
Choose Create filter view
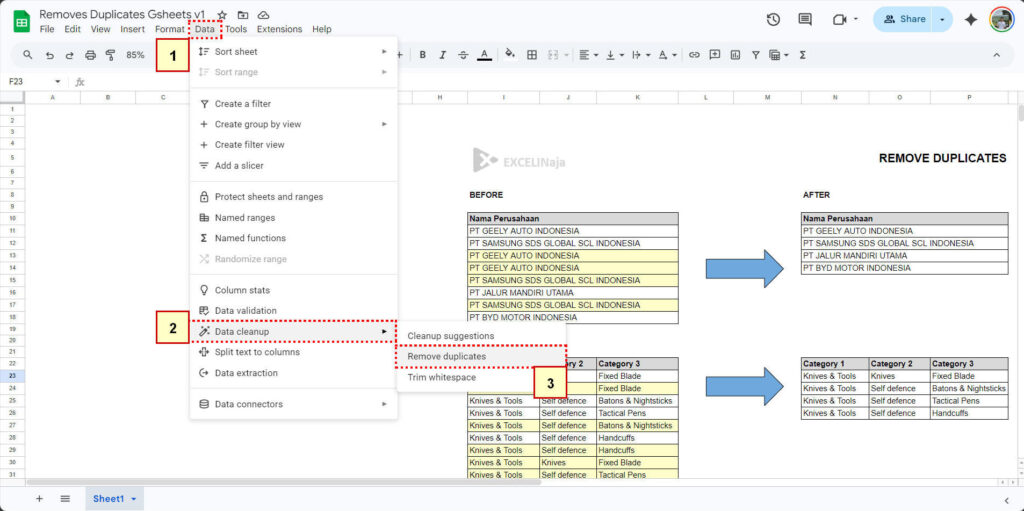[293, 144]
